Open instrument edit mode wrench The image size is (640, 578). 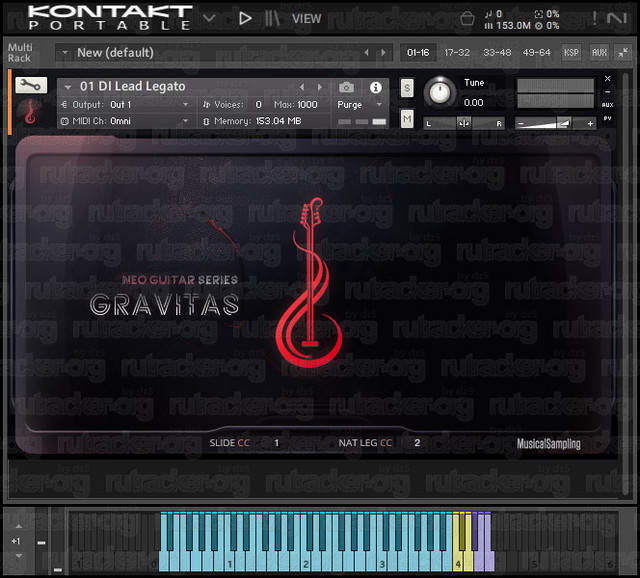[31, 85]
